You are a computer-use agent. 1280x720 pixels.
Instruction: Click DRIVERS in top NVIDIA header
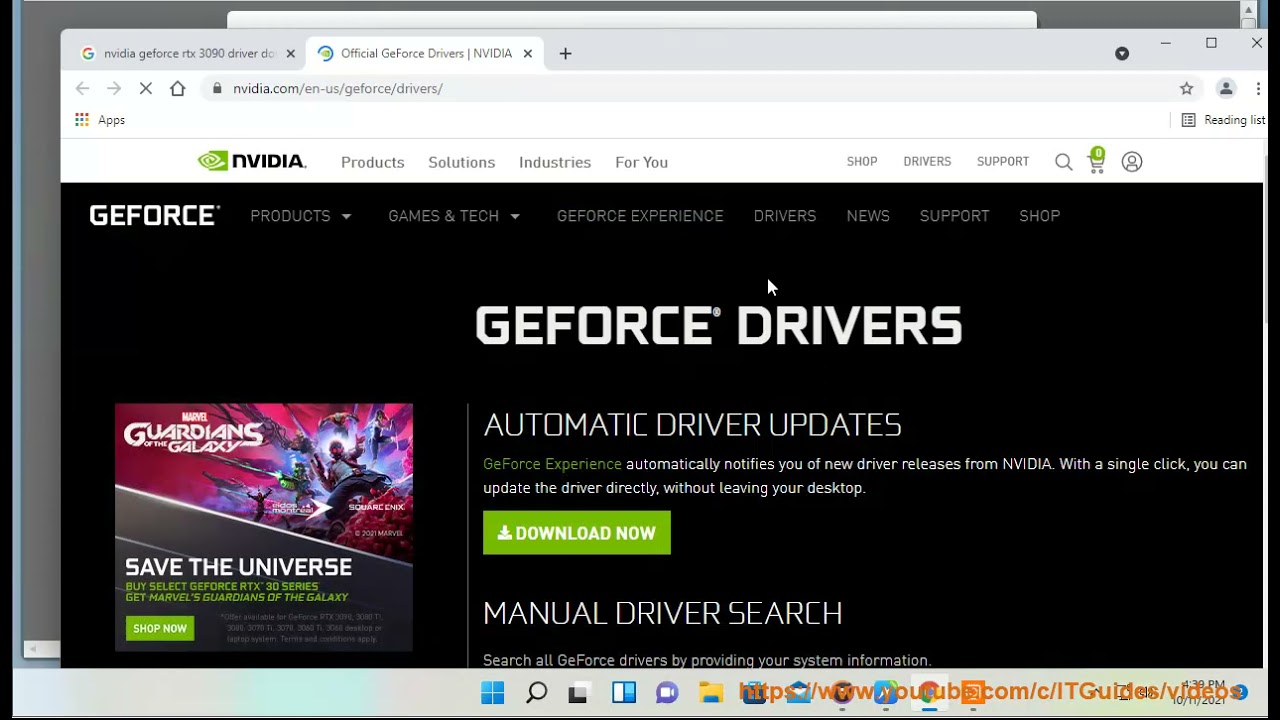point(927,162)
